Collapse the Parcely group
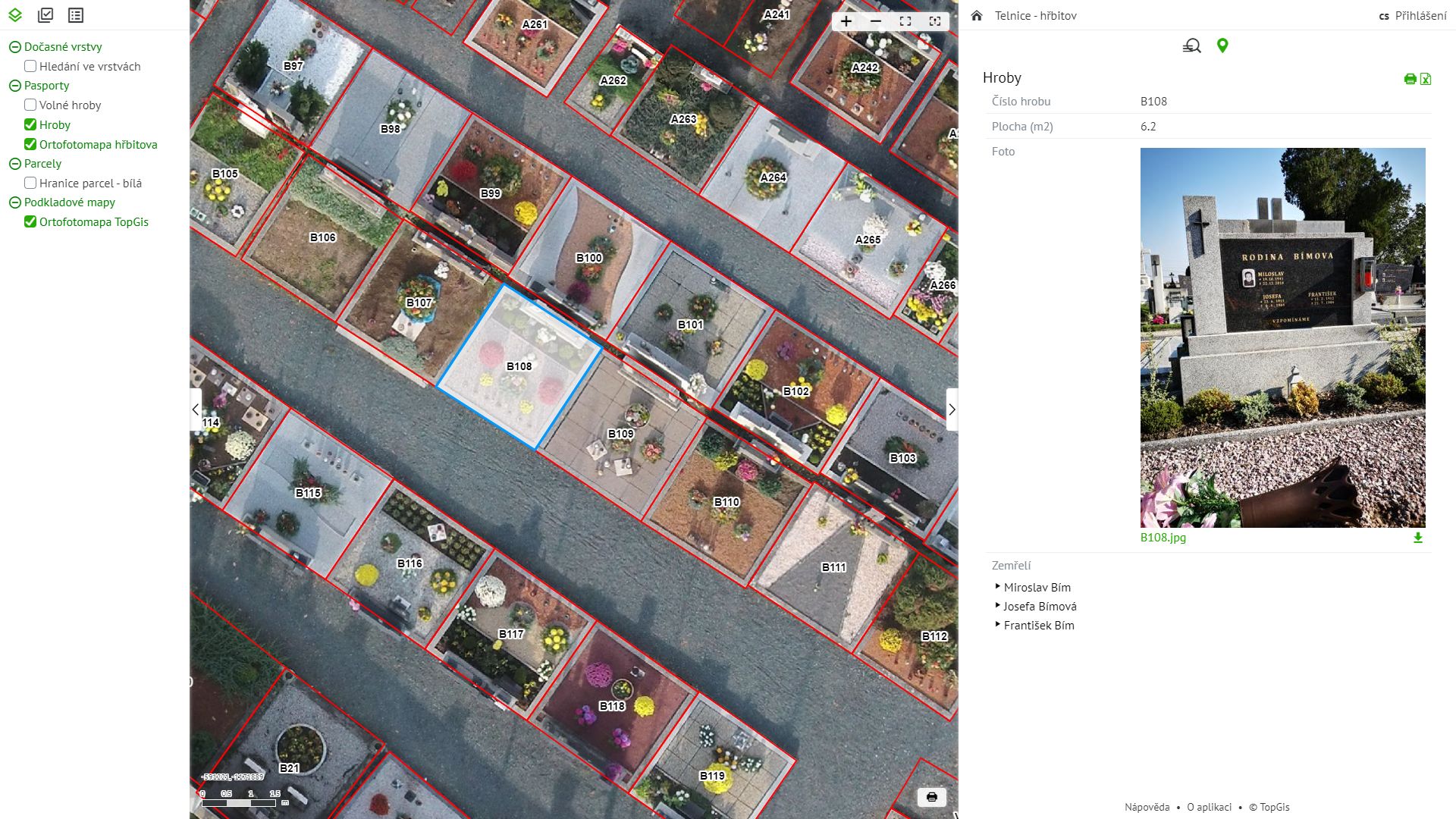1456x819 pixels. [14, 164]
